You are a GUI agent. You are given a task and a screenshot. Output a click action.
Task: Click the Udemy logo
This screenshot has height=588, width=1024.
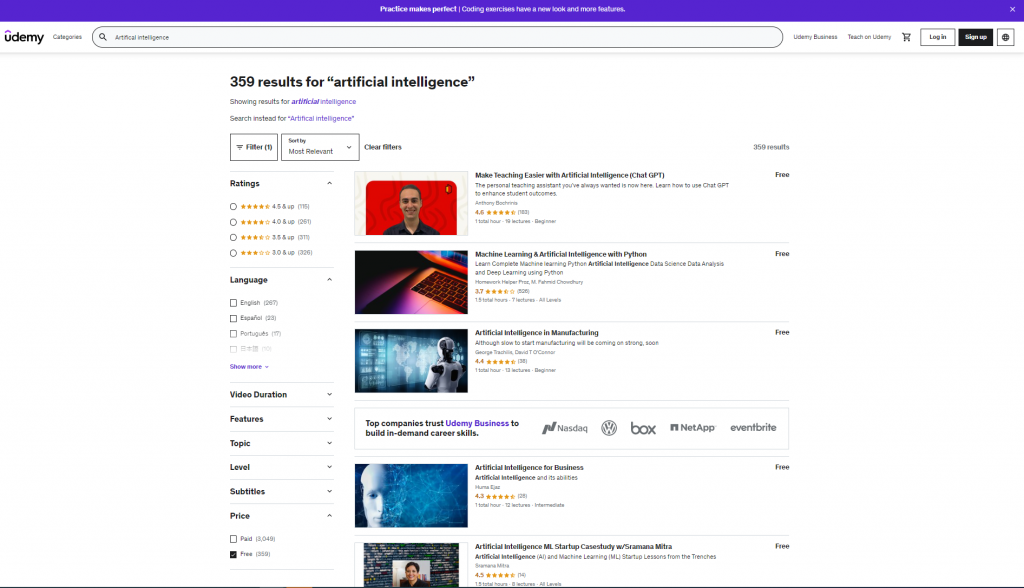(x=24, y=37)
